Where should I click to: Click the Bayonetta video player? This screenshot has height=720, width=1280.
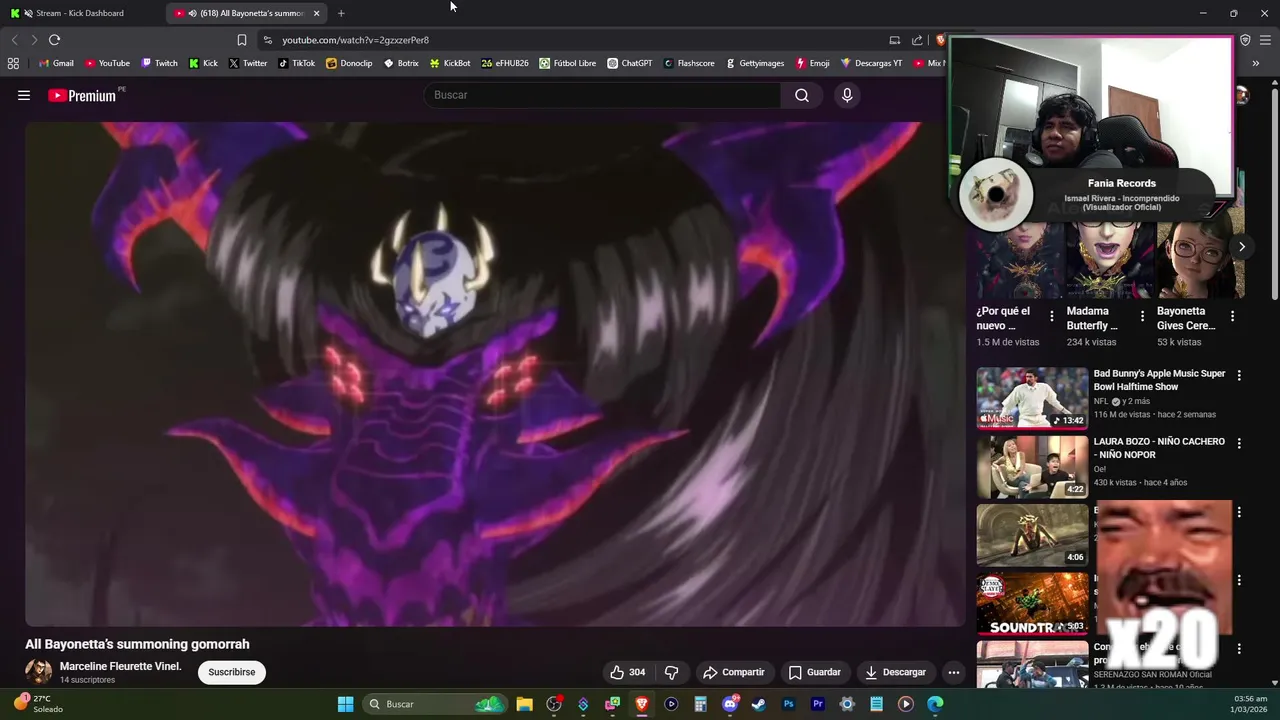pos(495,374)
